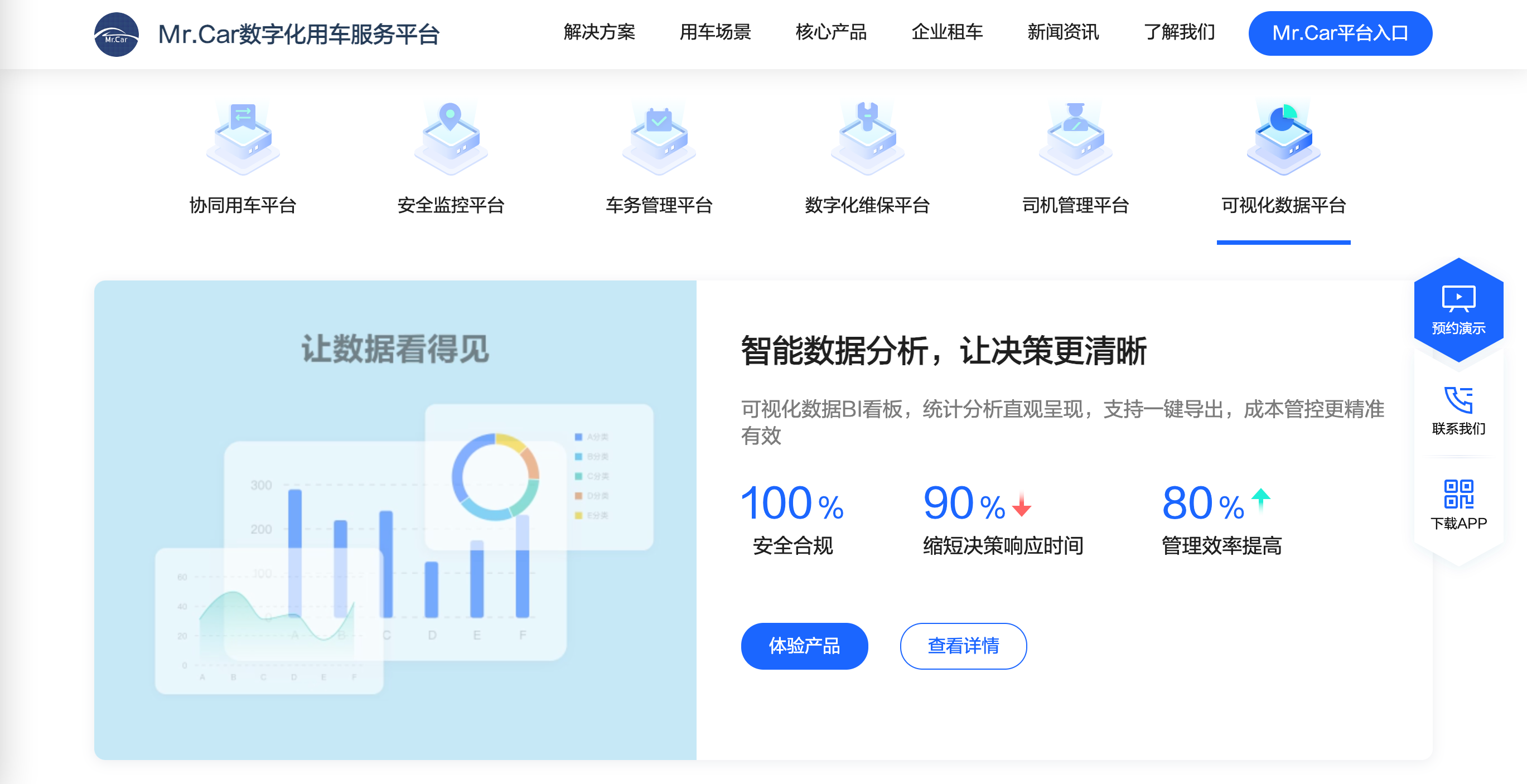This screenshot has width=1527, height=784.
Task: Open the 解决方案 menu
Action: [600, 32]
